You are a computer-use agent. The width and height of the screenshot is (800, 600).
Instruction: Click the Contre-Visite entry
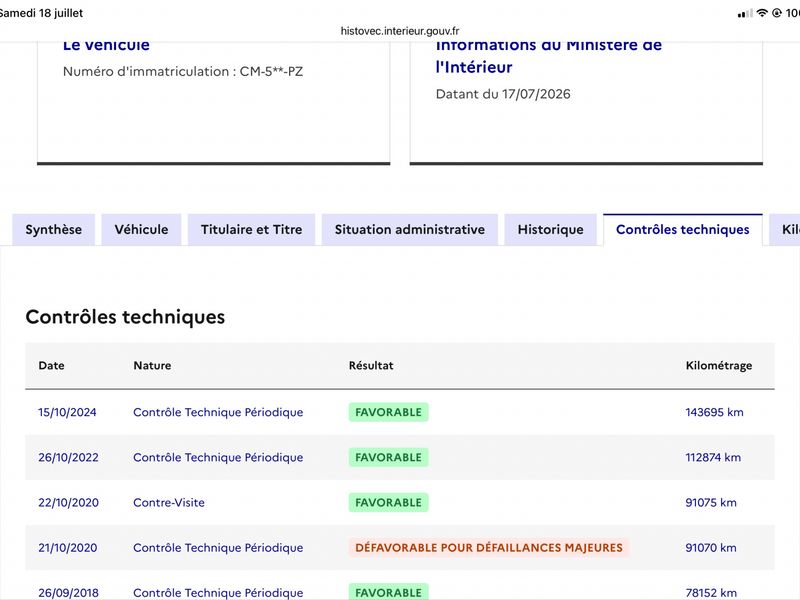pyautogui.click(x=169, y=503)
